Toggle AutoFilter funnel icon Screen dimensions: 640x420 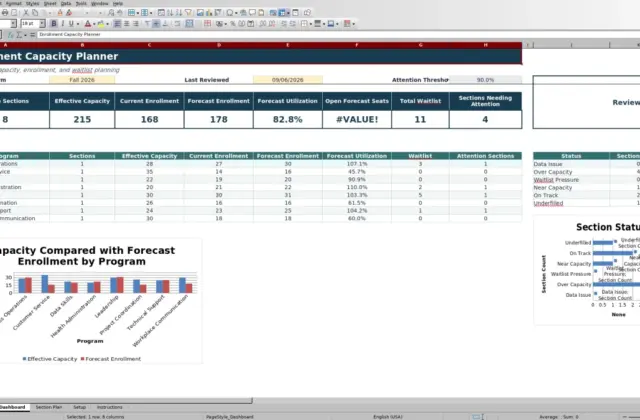pos(188,13)
